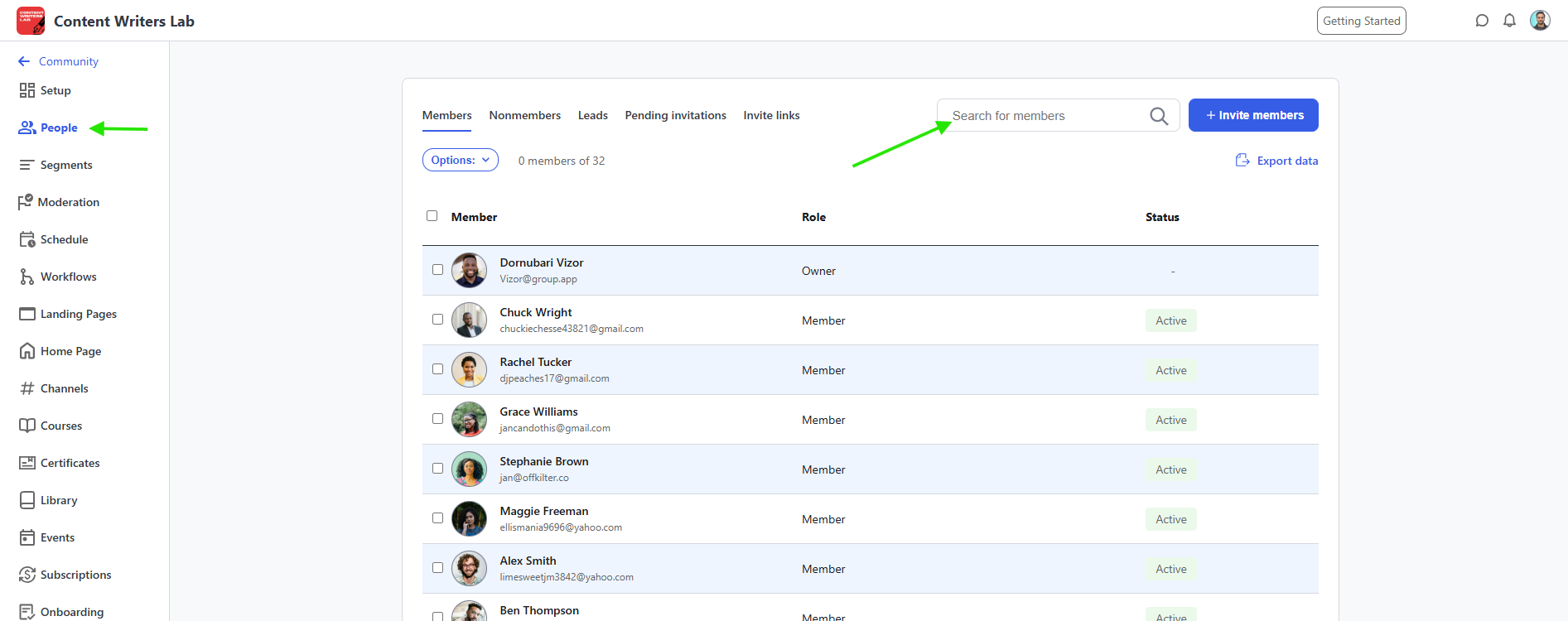Open the notifications bell
This screenshot has width=1568, height=621.
[x=1509, y=21]
